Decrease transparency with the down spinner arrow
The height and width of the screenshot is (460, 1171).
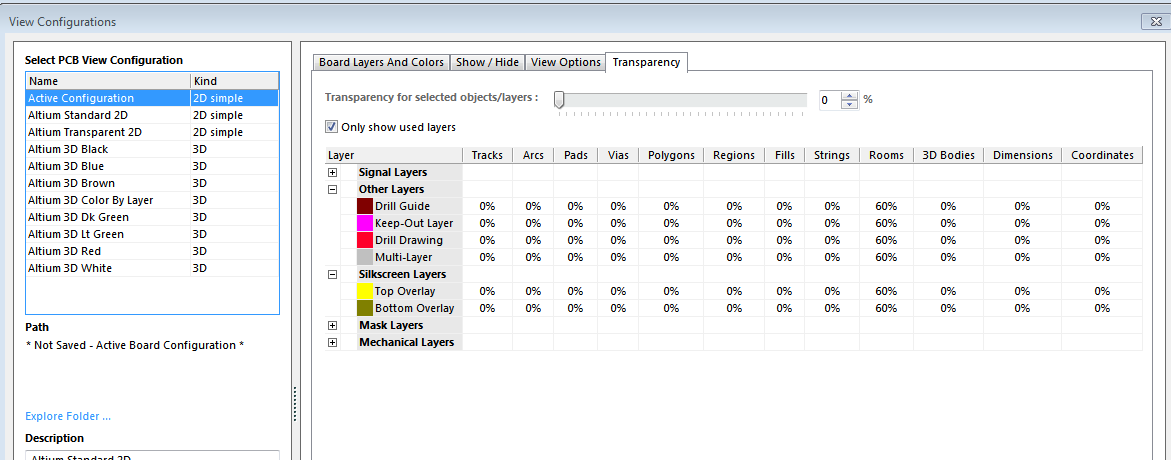pos(850,104)
